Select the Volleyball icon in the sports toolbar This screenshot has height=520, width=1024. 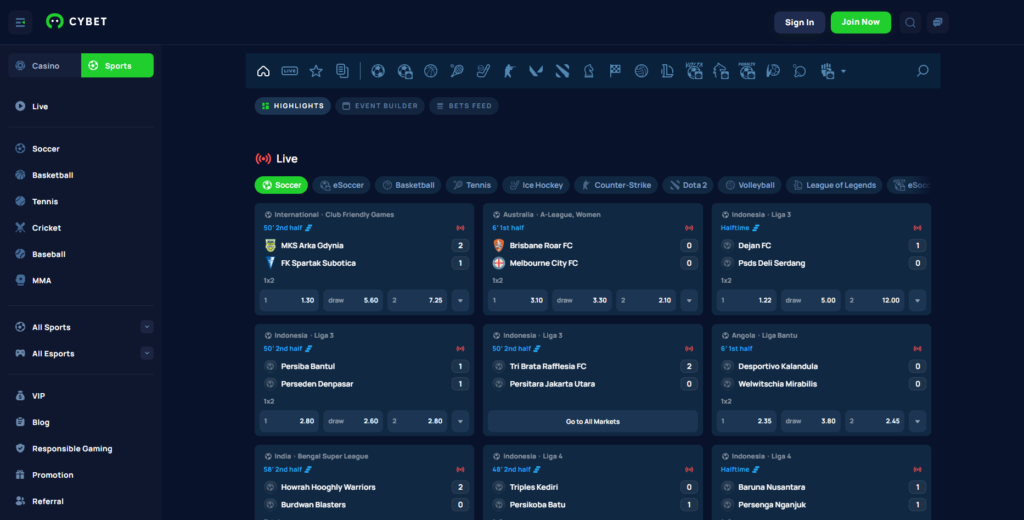tap(641, 71)
